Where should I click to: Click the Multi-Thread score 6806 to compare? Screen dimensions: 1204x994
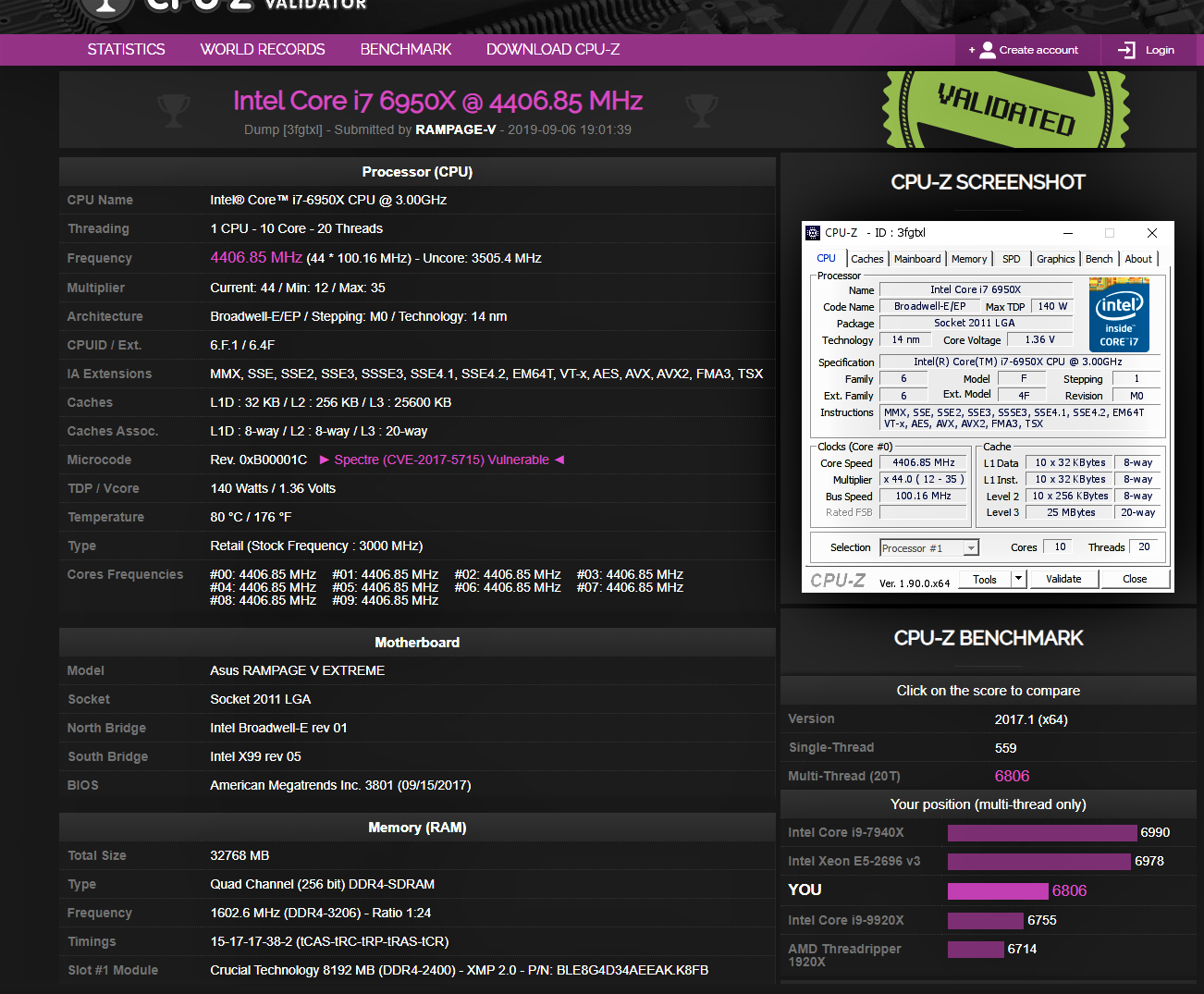1012,776
